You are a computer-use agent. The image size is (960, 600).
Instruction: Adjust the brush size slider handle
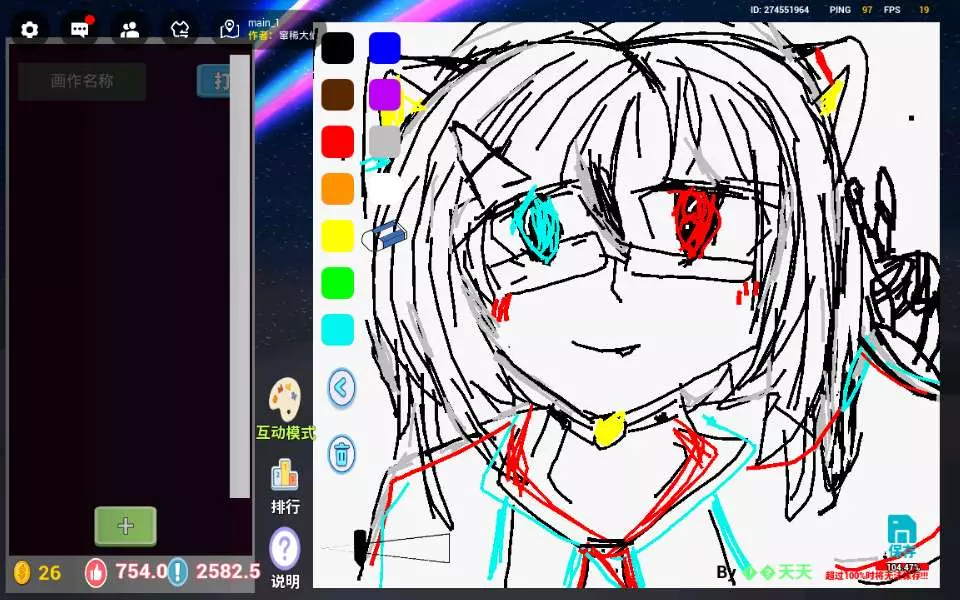pyautogui.click(x=360, y=547)
